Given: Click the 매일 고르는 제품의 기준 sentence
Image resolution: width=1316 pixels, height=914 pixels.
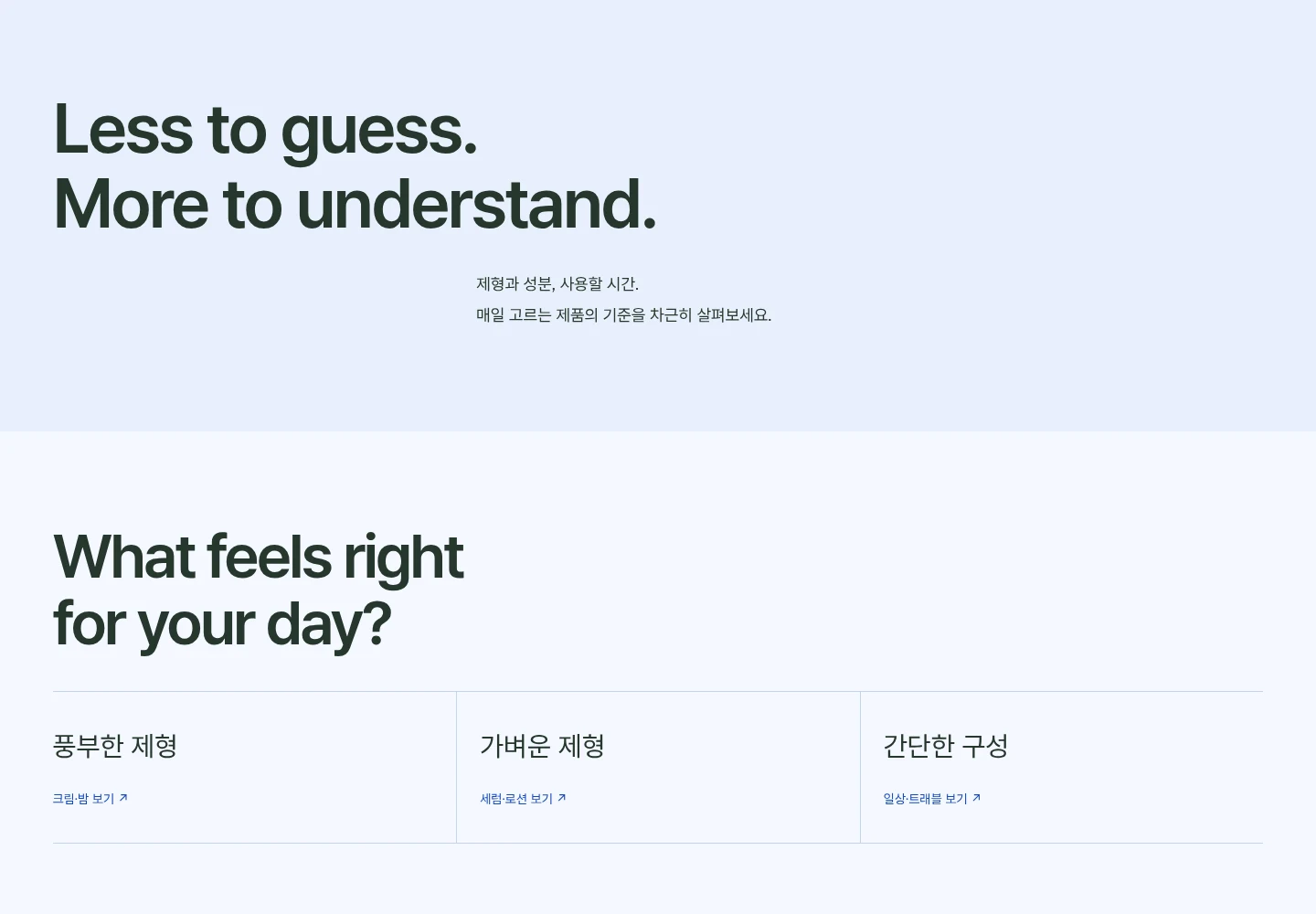Looking at the screenshot, I should [x=624, y=315].
